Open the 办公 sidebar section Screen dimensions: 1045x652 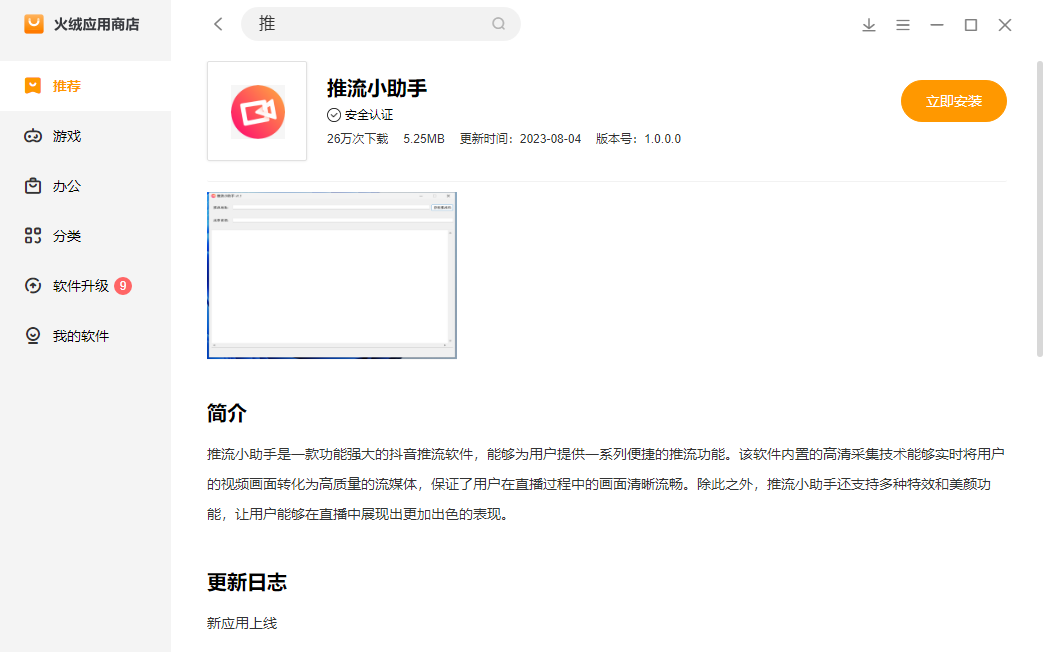85,186
